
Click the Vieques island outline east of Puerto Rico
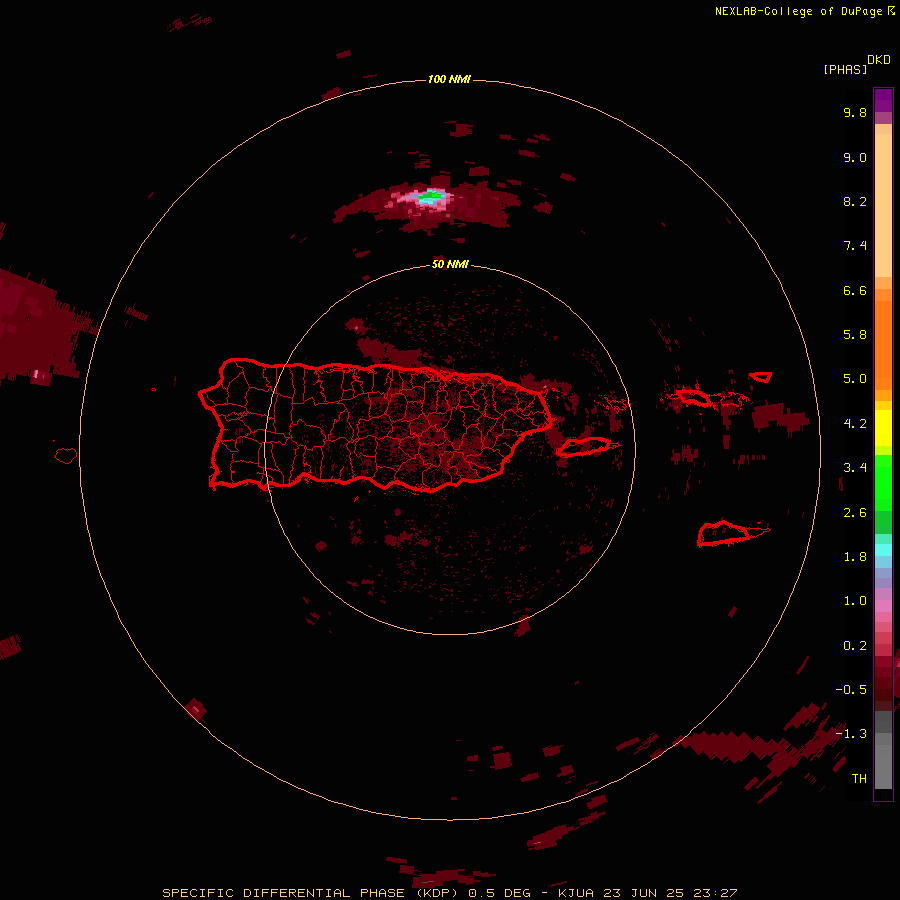[584, 446]
